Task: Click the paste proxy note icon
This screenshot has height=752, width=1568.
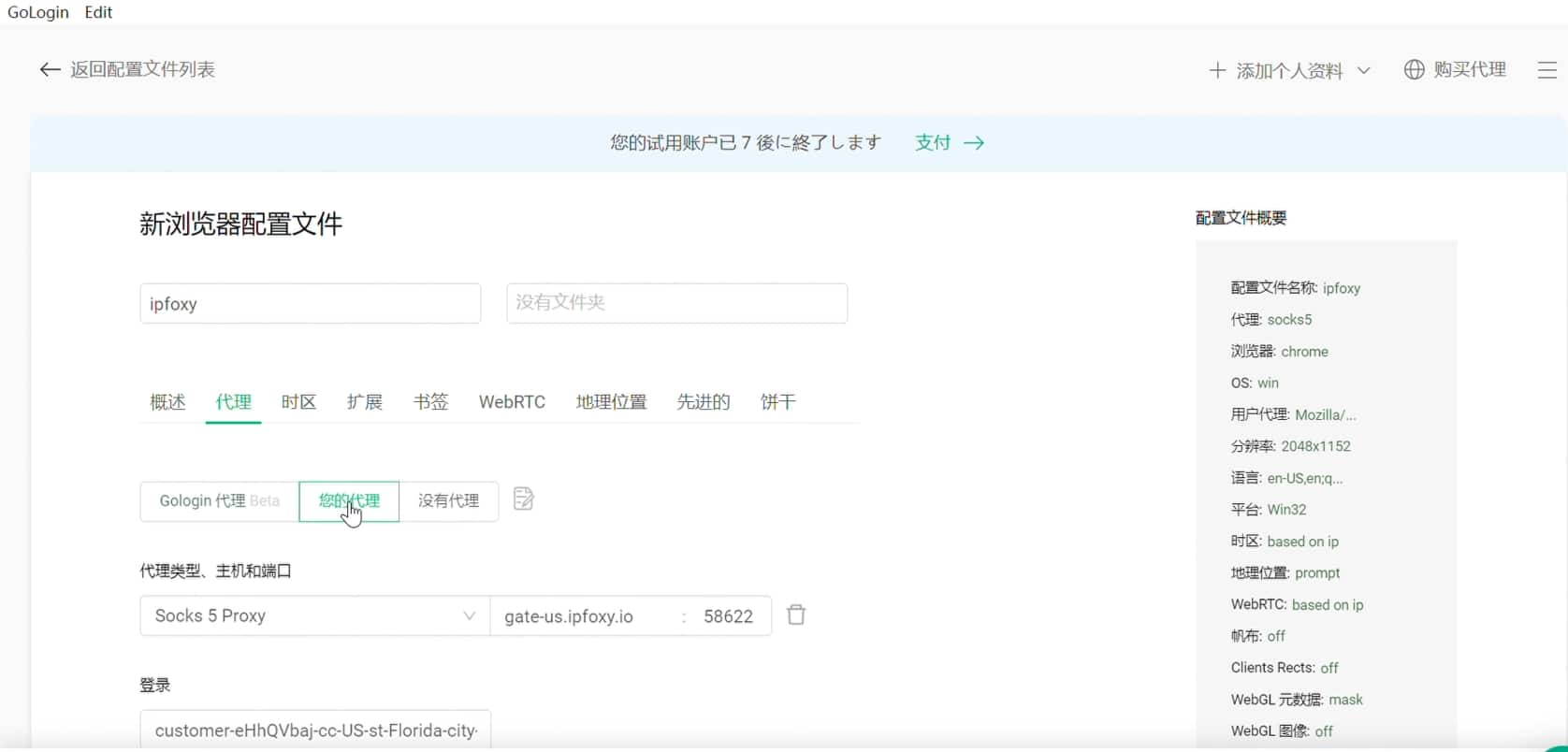Action: 524,499
